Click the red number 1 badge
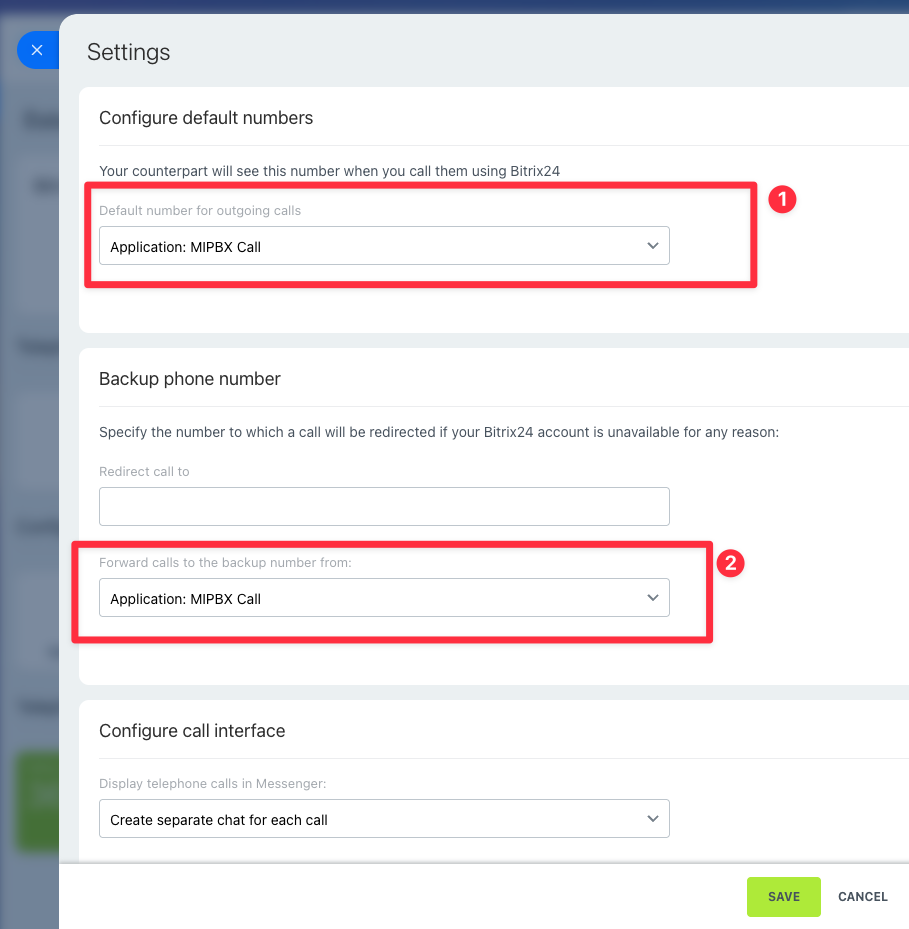The width and height of the screenshot is (909, 929). (782, 200)
